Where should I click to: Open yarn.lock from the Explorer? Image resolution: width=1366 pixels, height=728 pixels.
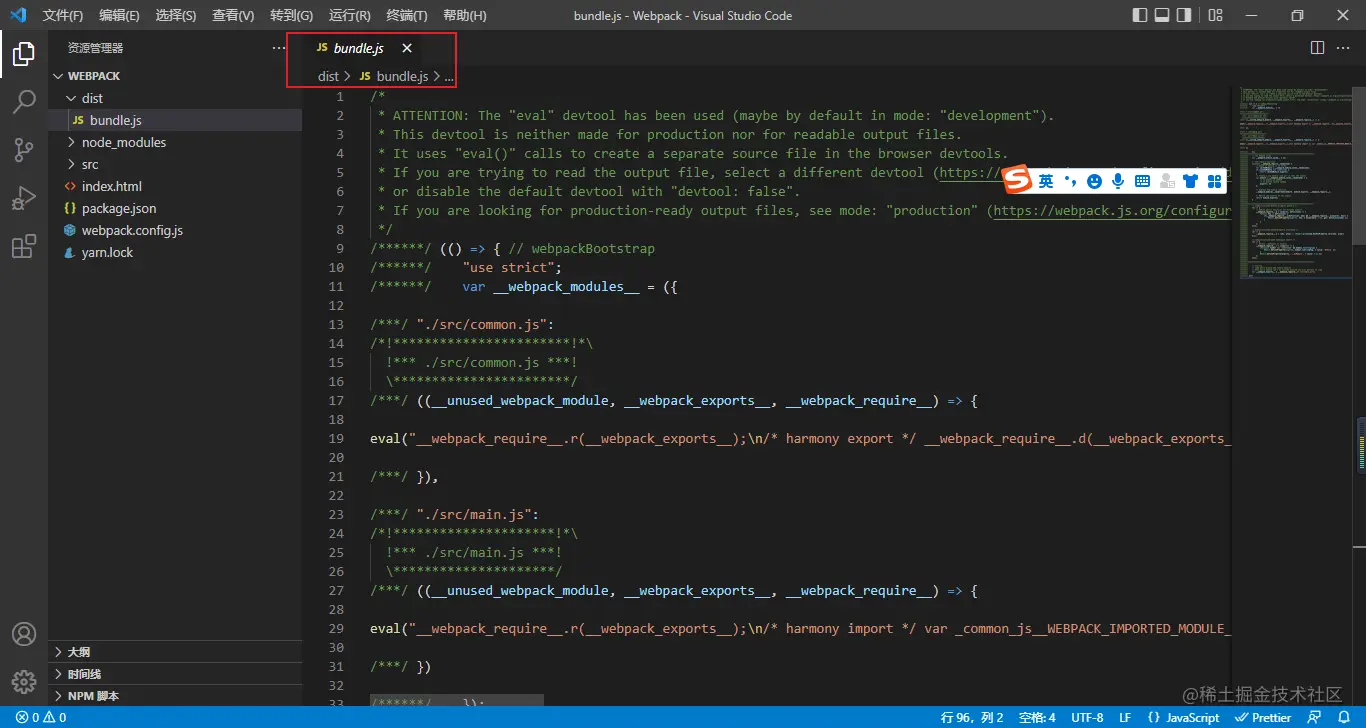[175, 252]
